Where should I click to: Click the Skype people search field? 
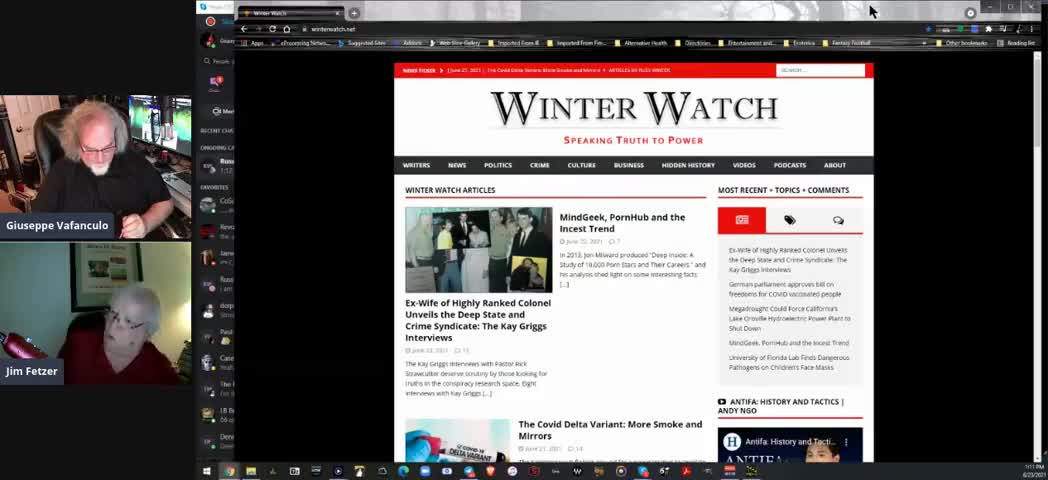tap(217, 61)
